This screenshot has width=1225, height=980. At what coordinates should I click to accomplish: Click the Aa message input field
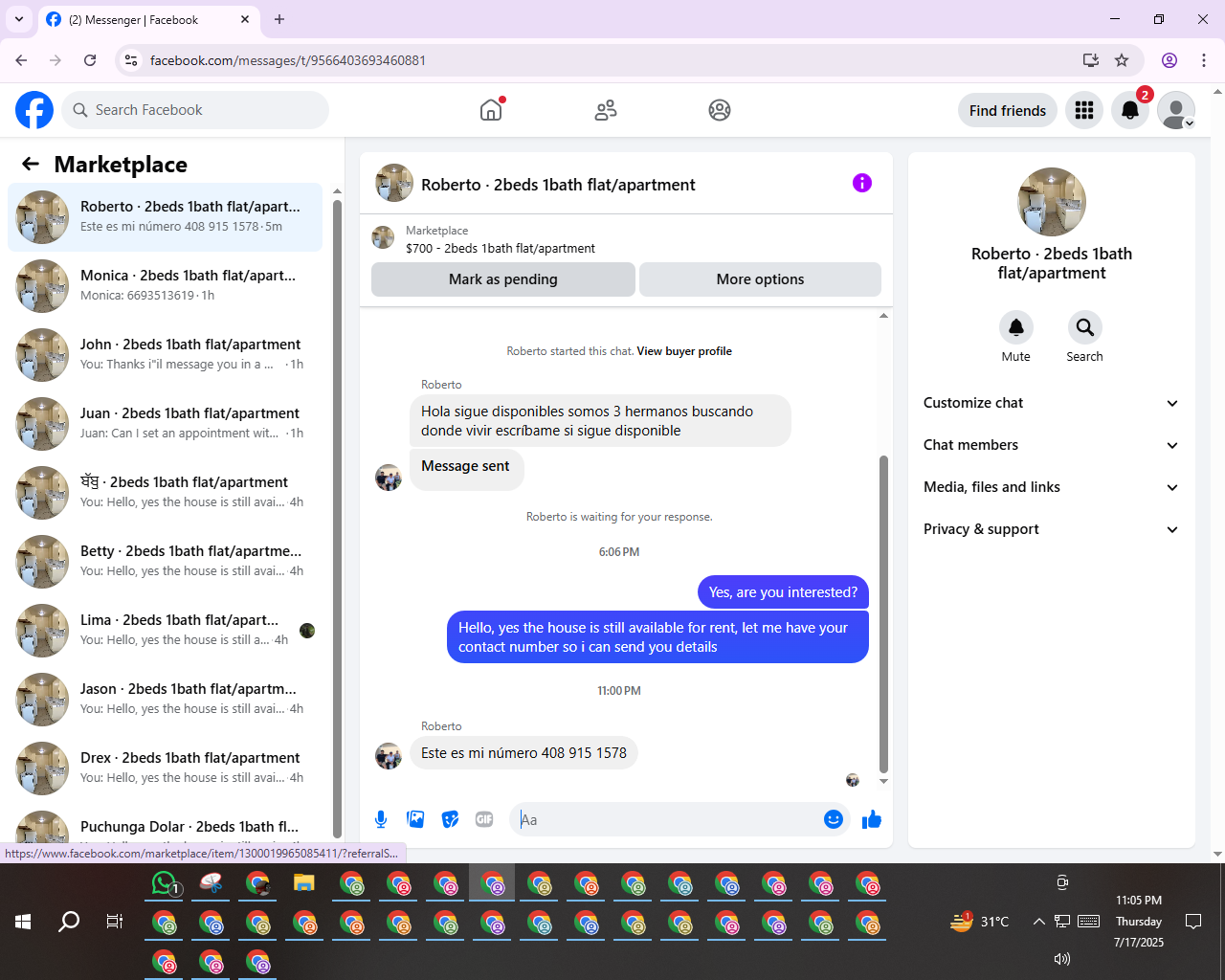666,819
